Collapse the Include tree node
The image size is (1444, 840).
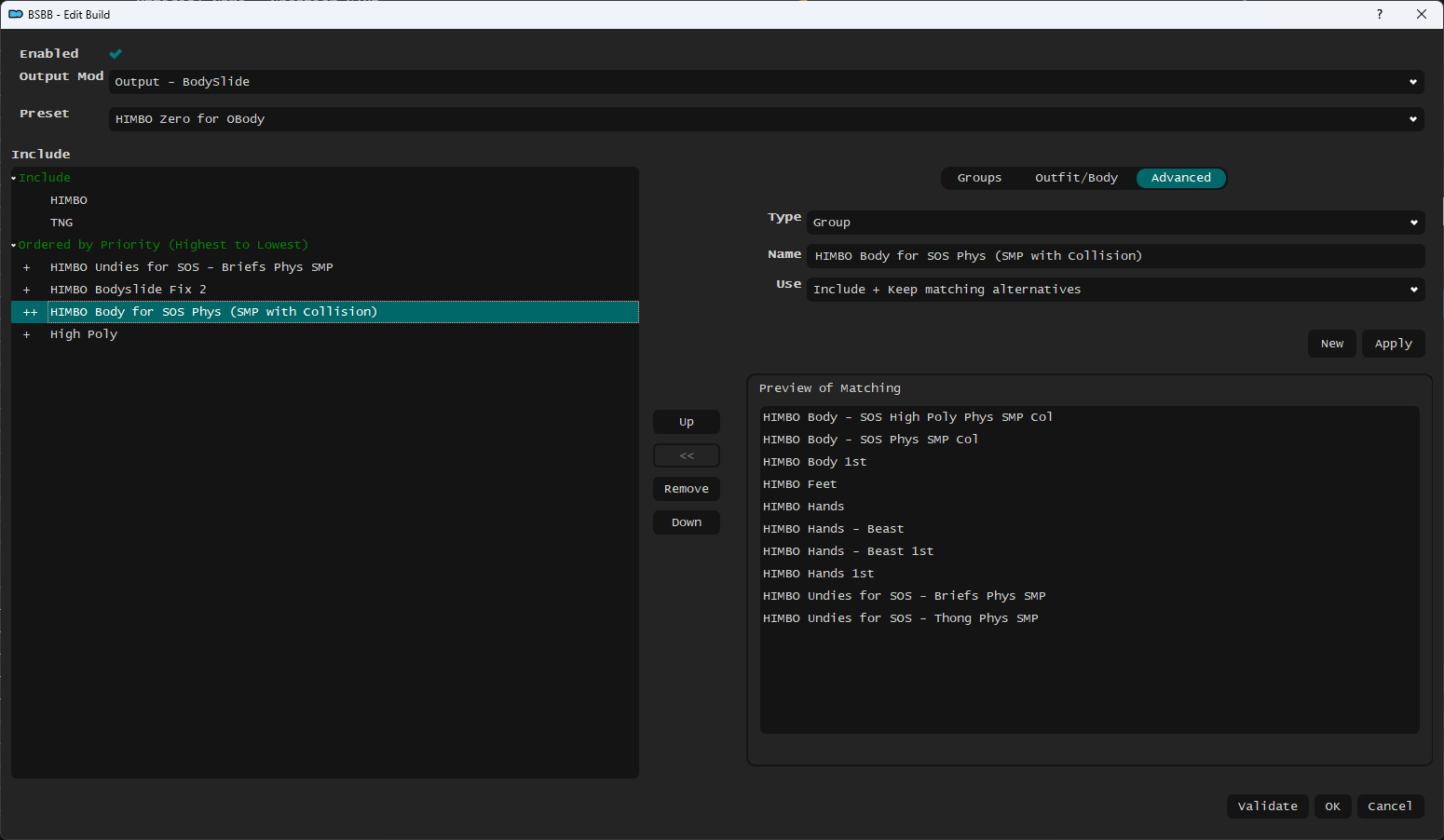[x=14, y=178]
